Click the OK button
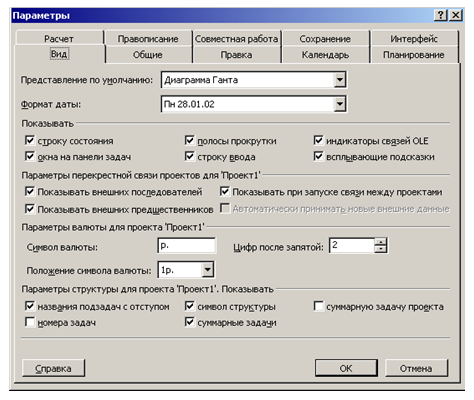This screenshot has width=474, height=400. click(x=346, y=368)
